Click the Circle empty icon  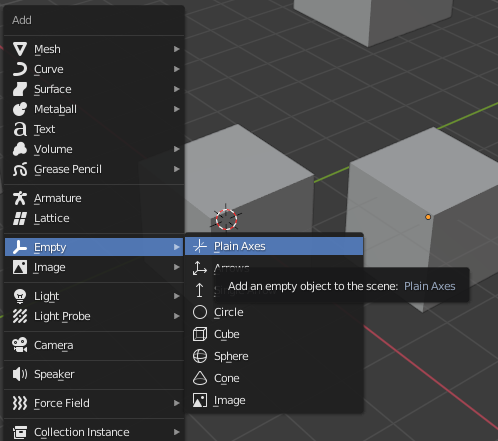point(200,312)
